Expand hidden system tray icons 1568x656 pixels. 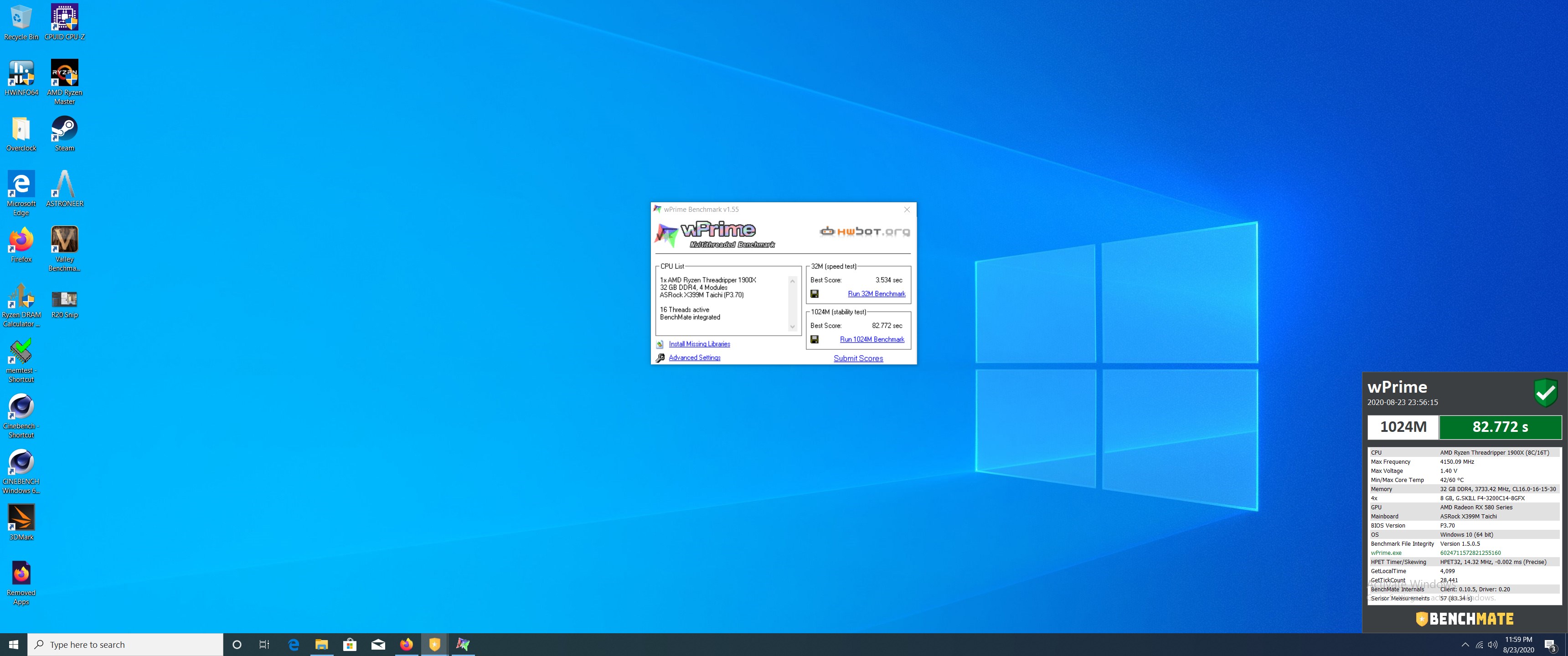[1465, 645]
